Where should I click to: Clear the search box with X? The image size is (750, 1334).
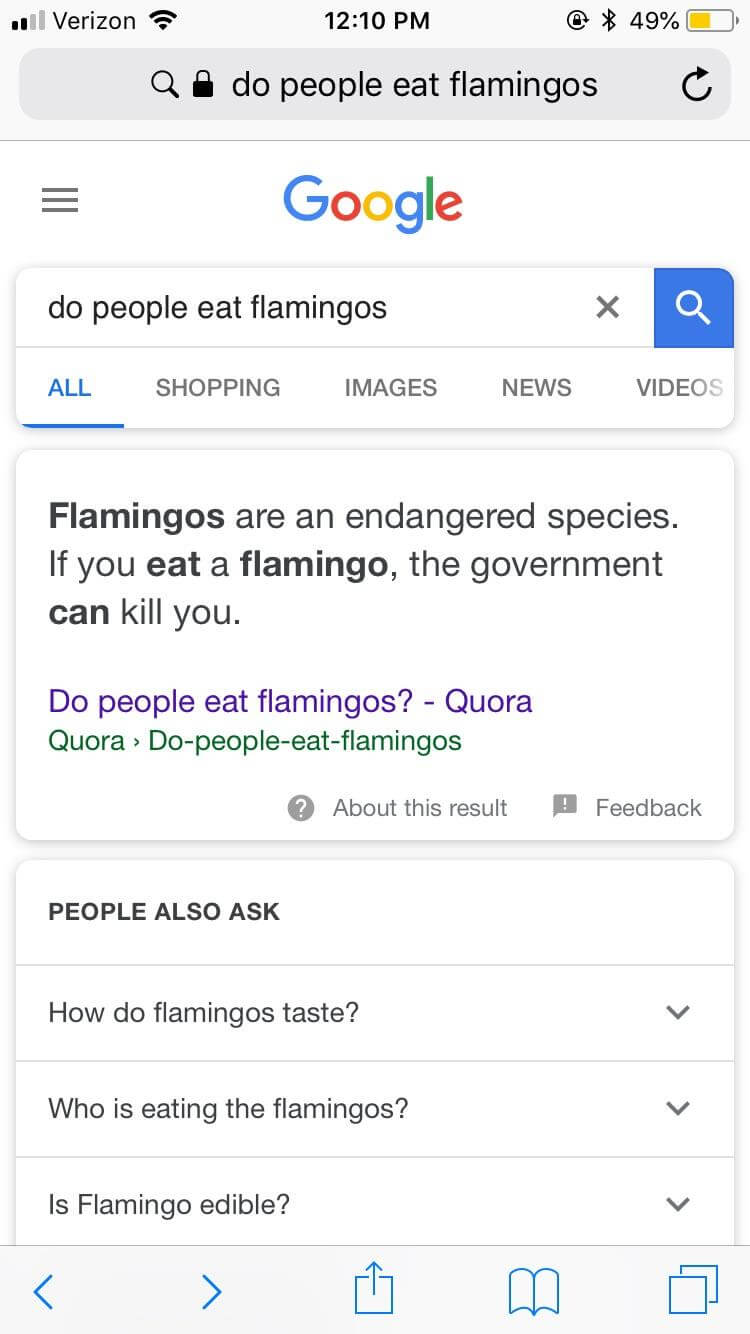click(607, 307)
